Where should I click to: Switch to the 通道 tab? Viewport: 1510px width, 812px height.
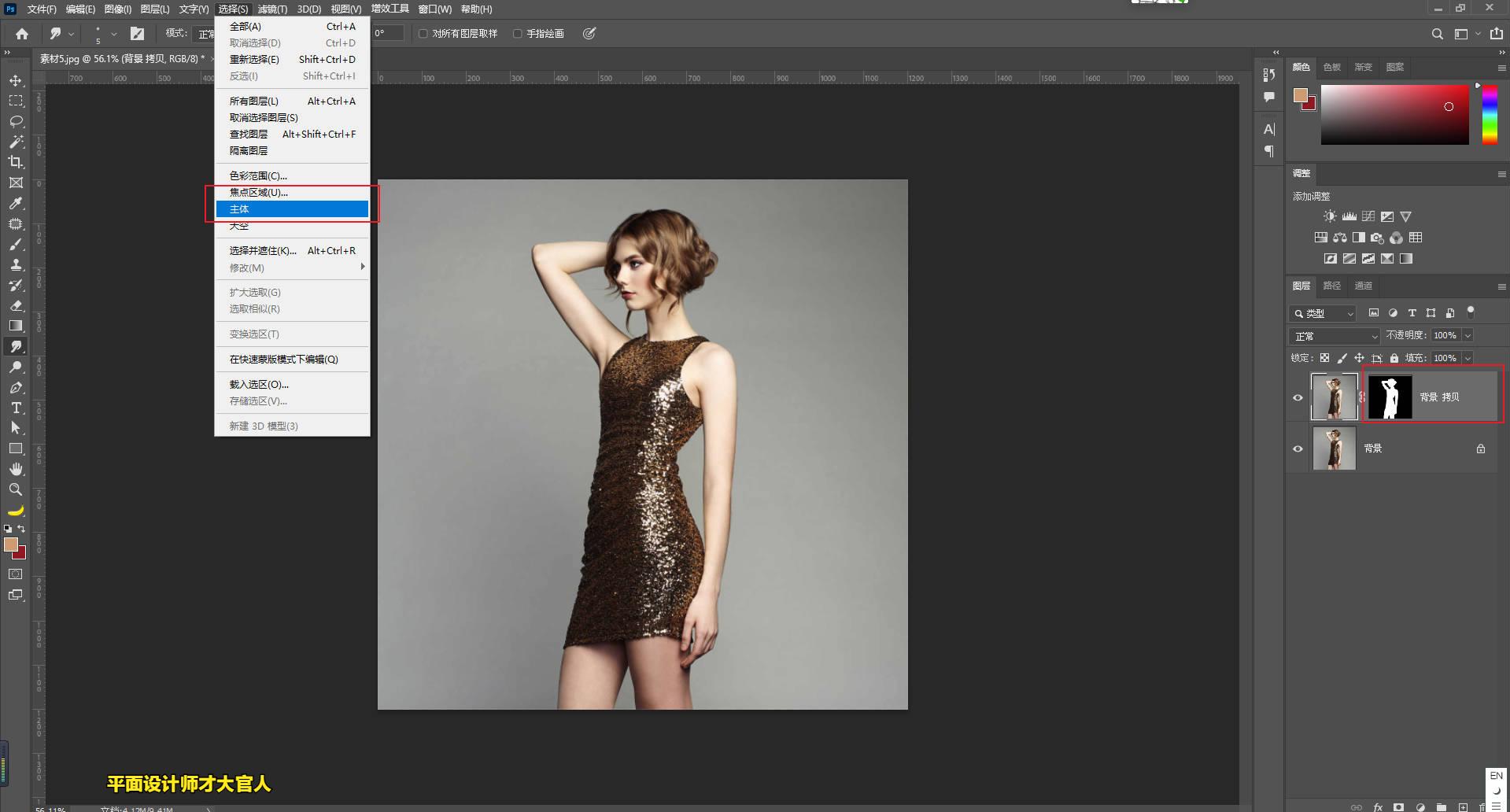1363,286
